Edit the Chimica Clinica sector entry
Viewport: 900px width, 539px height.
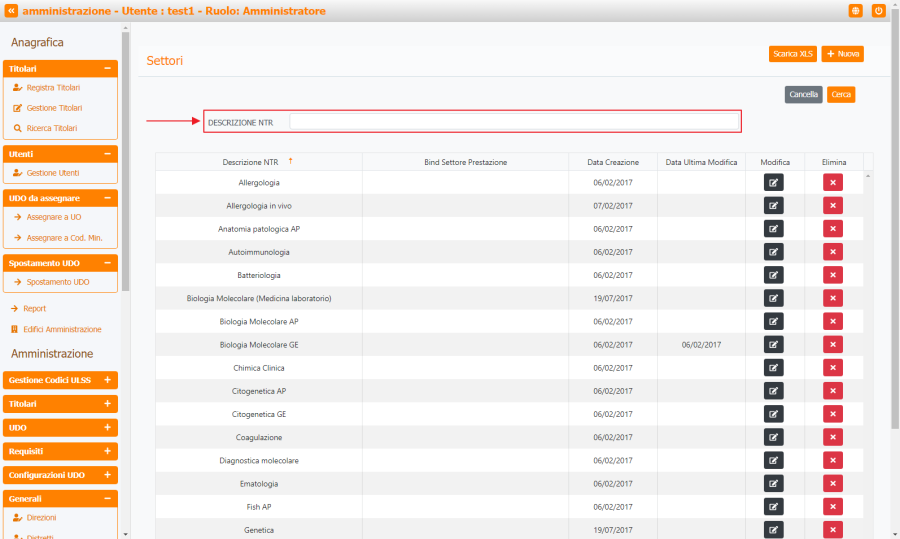pyautogui.click(x=774, y=368)
